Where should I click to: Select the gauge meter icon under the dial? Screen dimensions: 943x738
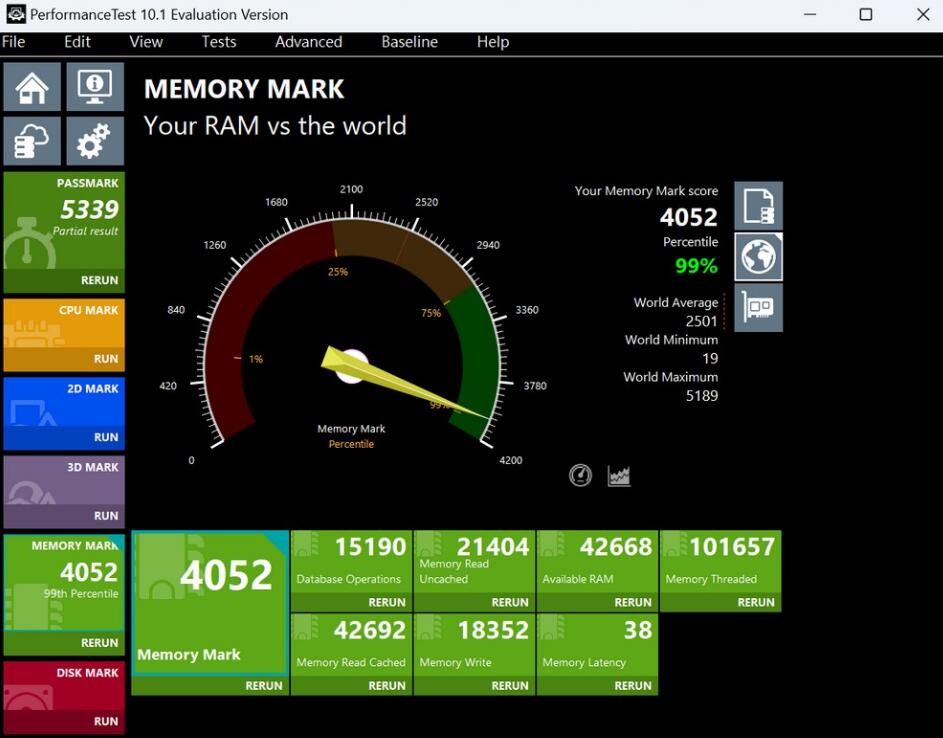[580, 475]
